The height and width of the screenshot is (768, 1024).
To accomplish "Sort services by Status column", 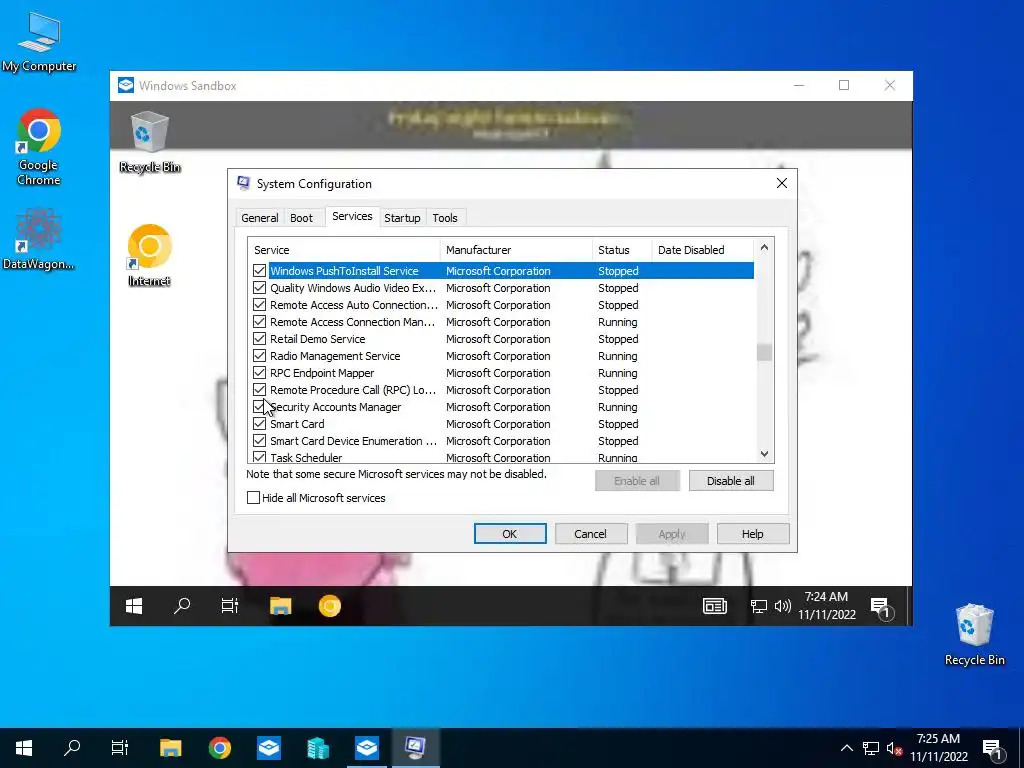I will [x=622, y=249].
